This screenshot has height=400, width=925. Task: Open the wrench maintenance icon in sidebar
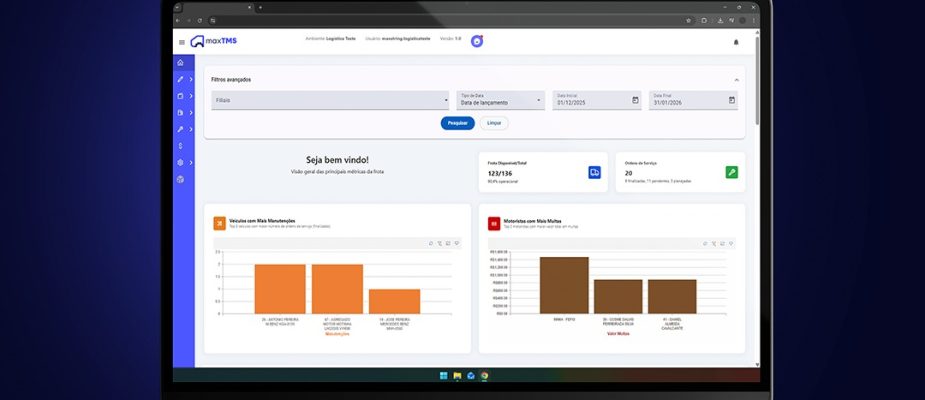181,129
